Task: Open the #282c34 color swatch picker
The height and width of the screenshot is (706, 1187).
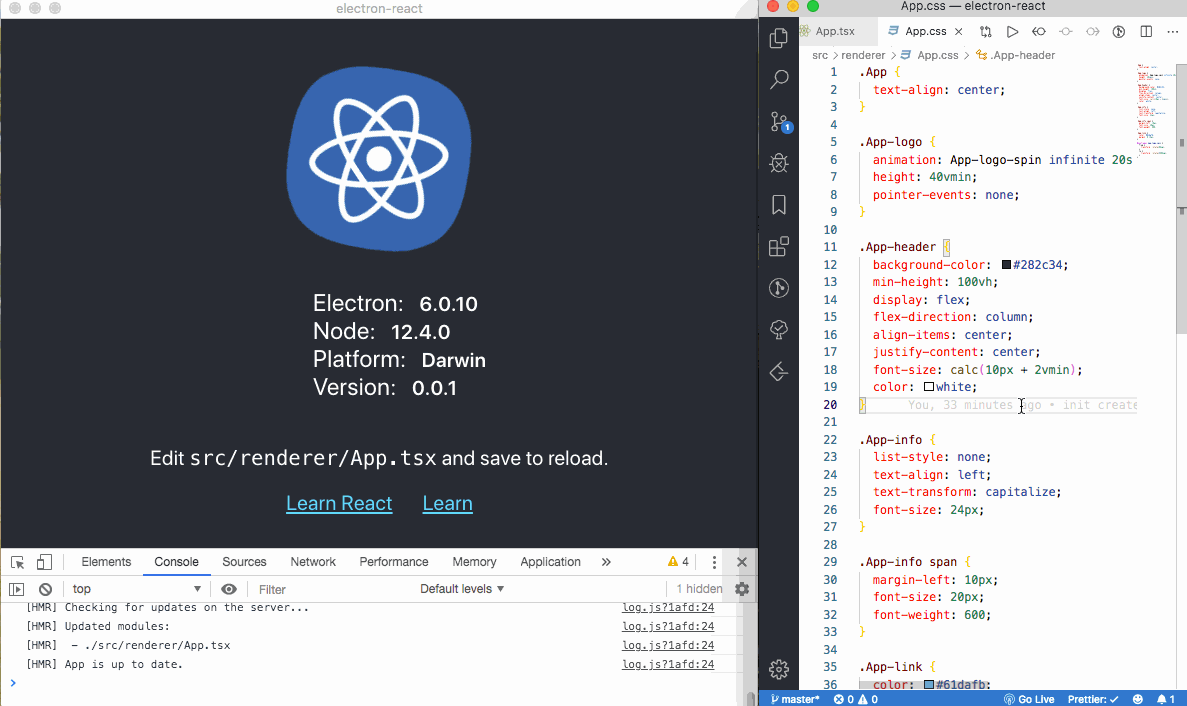Action: click(x=1006, y=265)
